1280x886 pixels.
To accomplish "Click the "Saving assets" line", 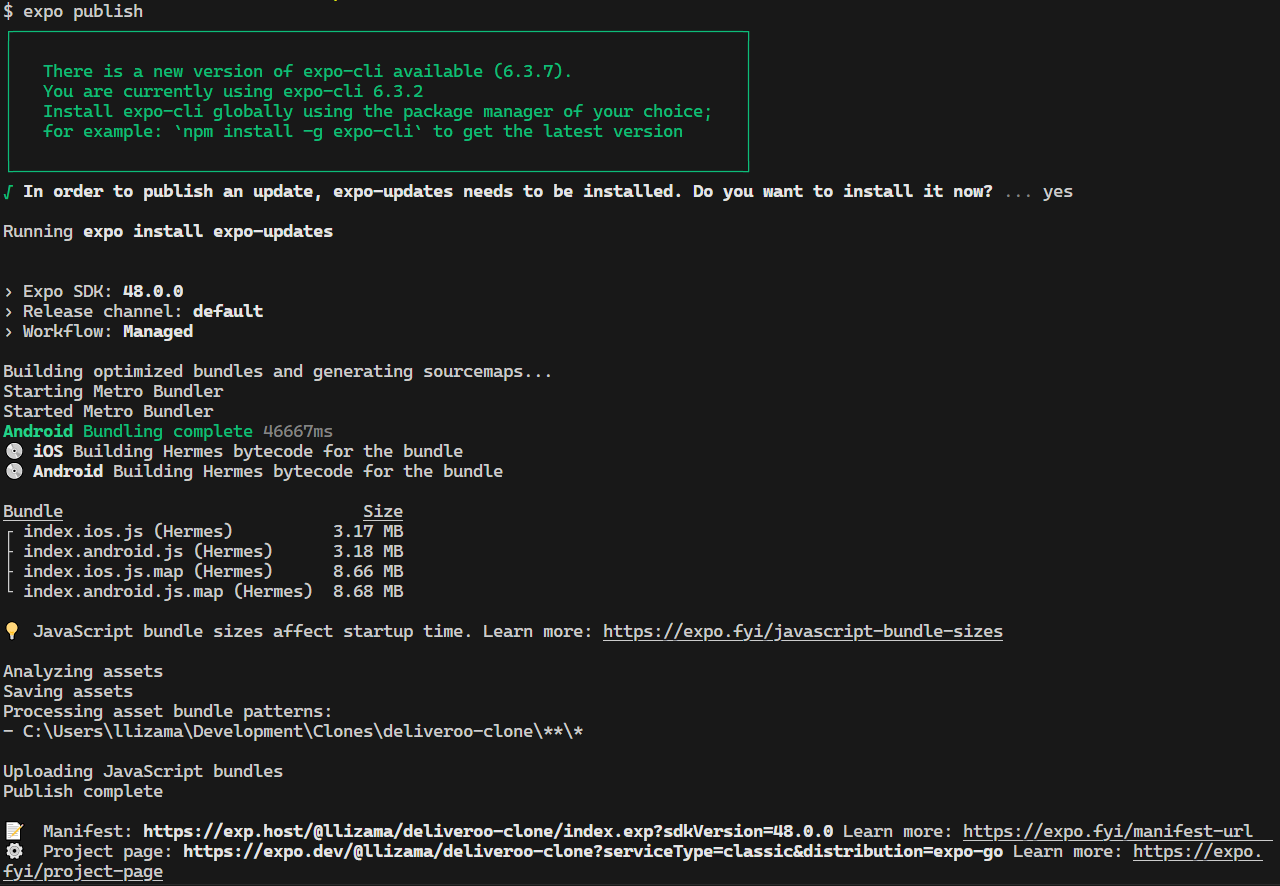I will [68, 691].
